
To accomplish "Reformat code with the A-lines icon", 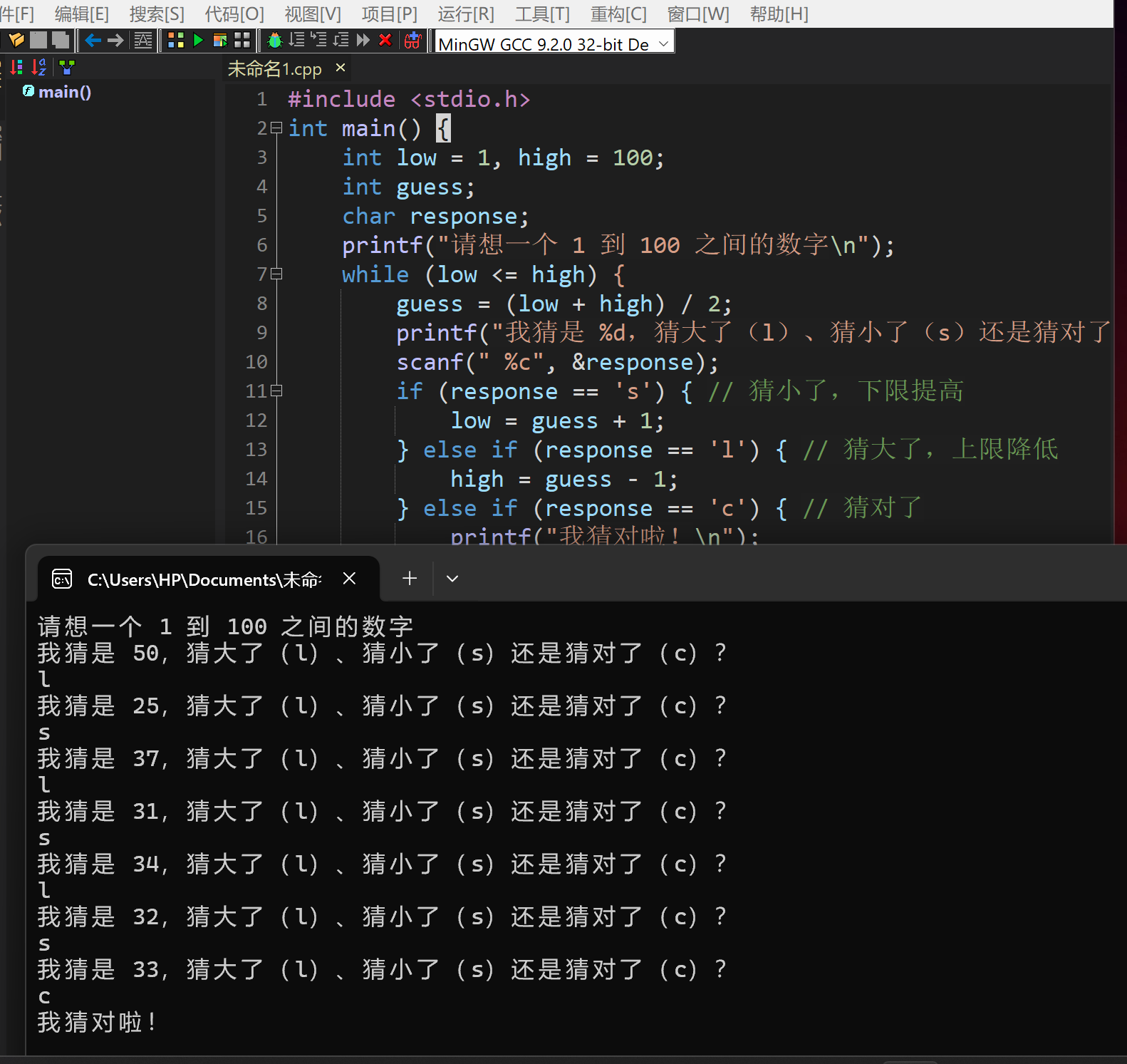I will tap(143, 41).
